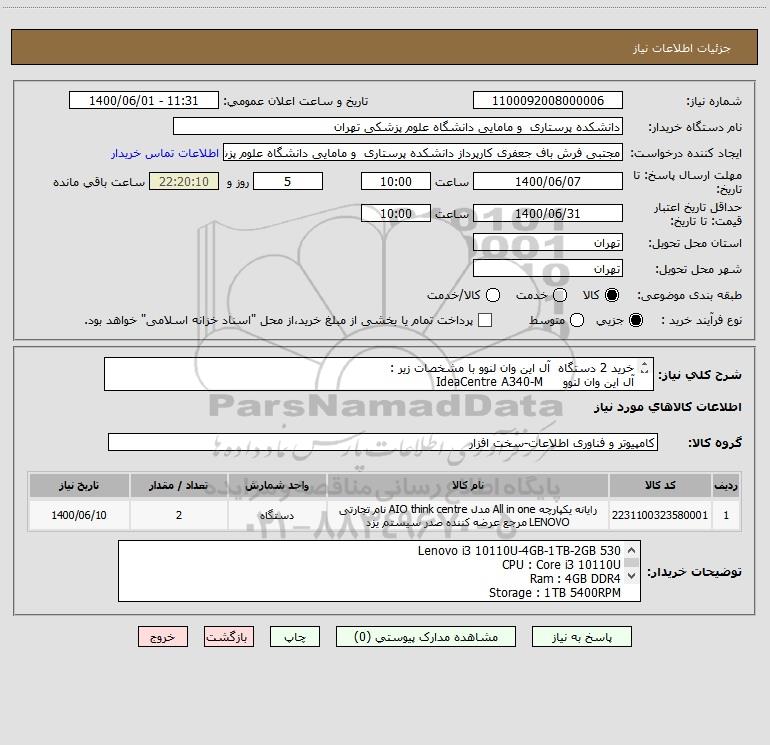The width and height of the screenshot is (770, 745).
Task: Click product code 2231100323580001 cell
Action: tap(660, 515)
